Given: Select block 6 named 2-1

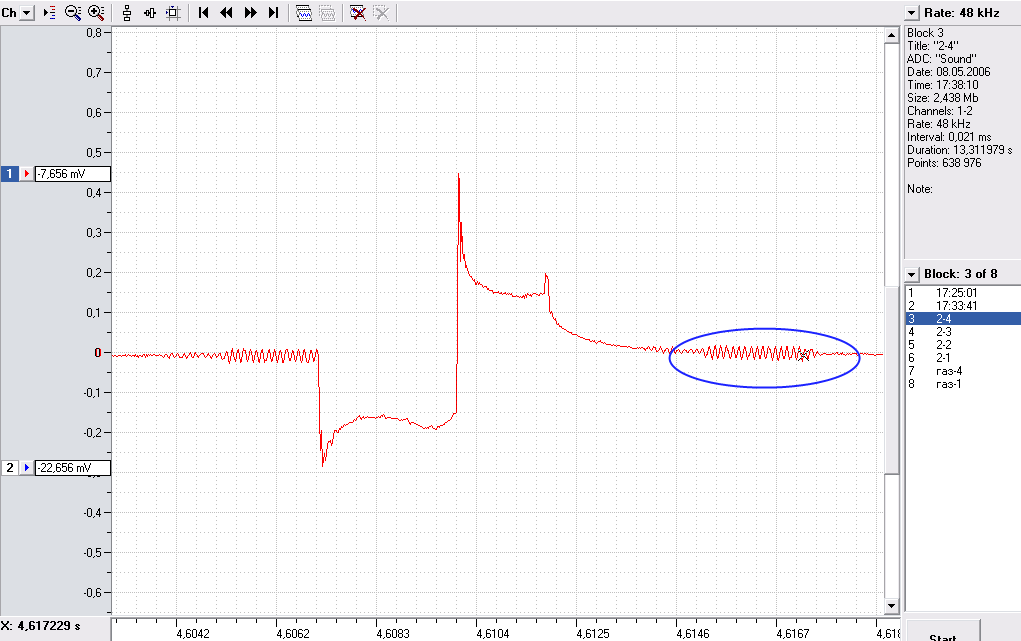Looking at the screenshot, I should 962,358.
